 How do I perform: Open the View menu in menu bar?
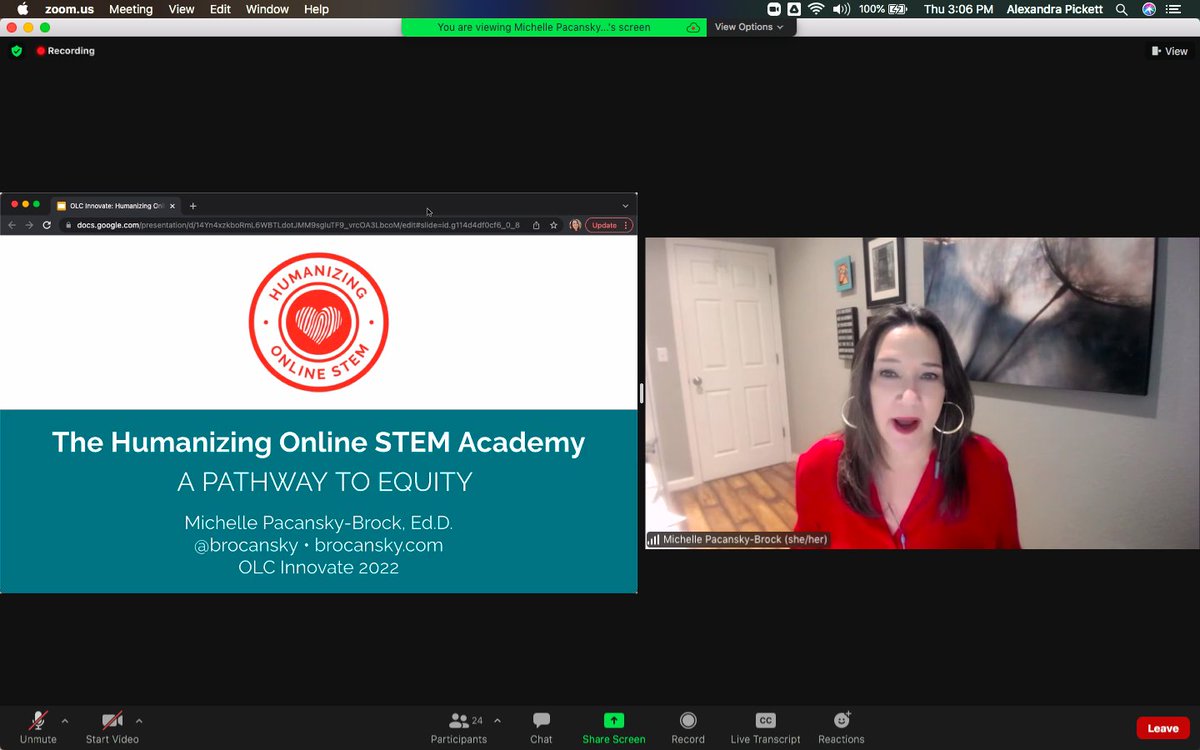182,9
